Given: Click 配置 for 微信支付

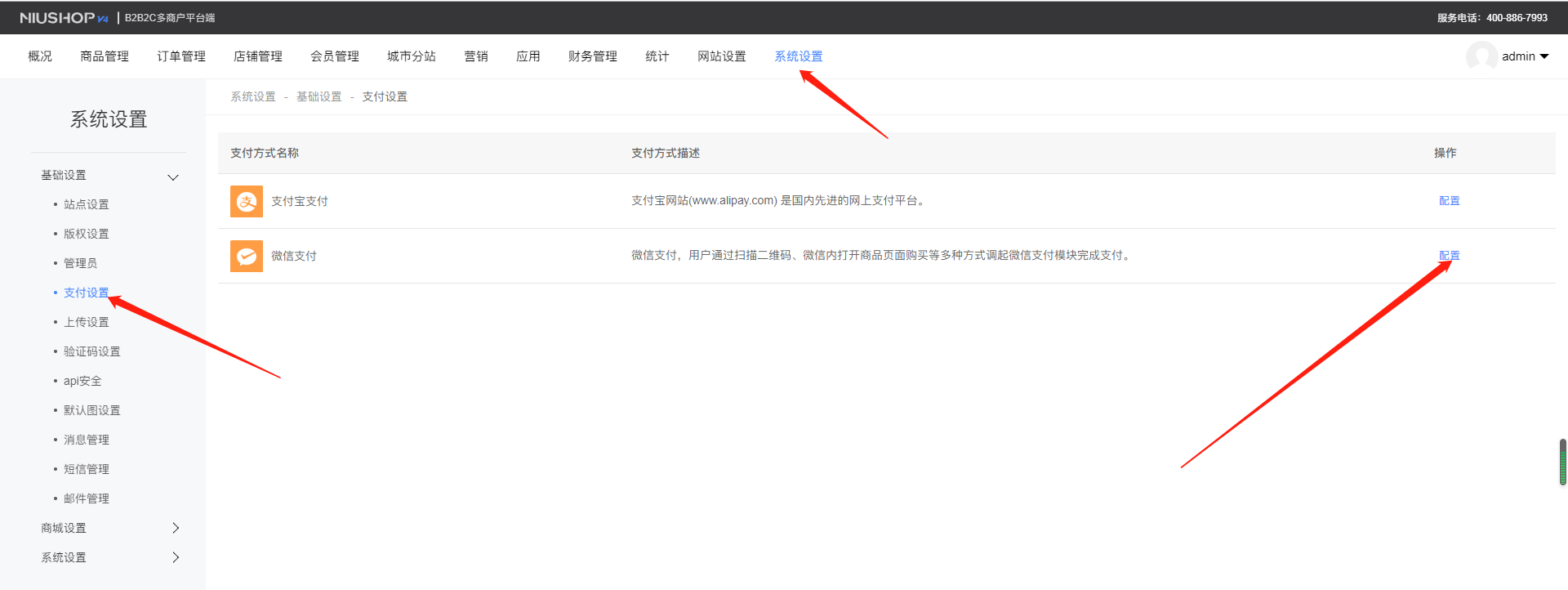Looking at the screenshot, I should click(x=1450, y=256).
